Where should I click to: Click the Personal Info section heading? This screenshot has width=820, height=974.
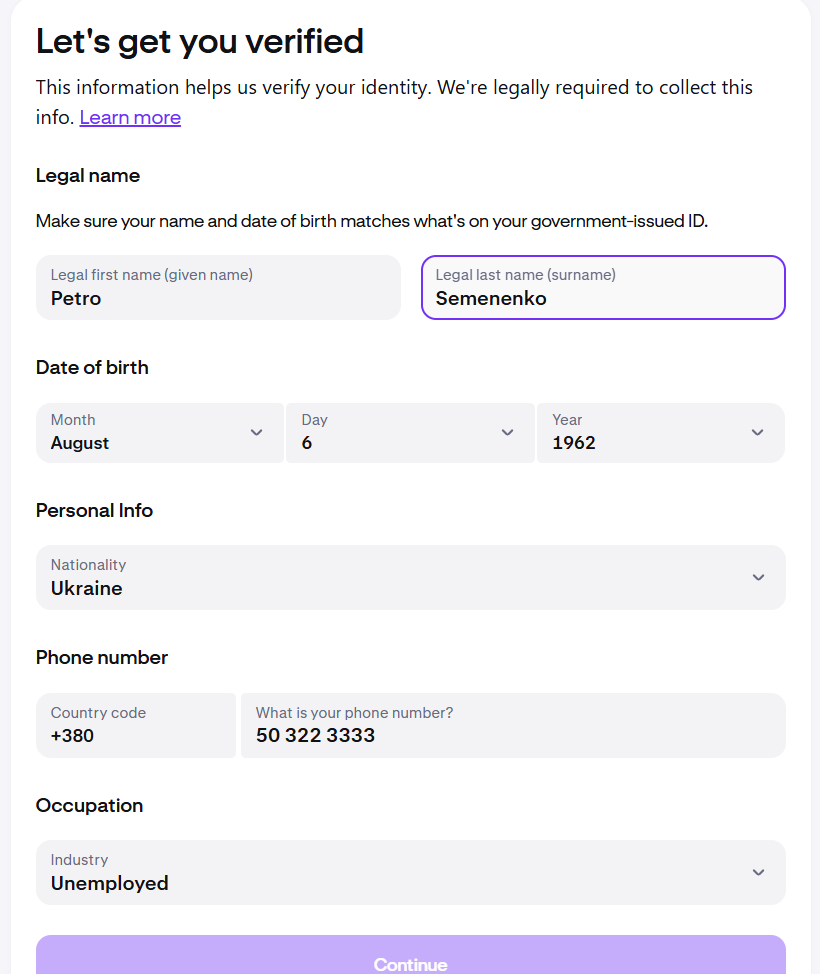click(x=94, y=510)
